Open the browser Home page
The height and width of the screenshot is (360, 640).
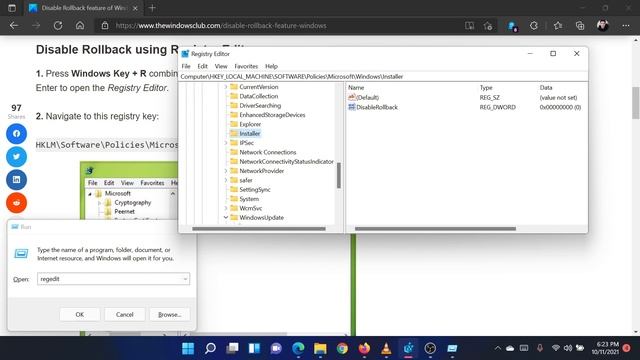[x=80, y=25]
